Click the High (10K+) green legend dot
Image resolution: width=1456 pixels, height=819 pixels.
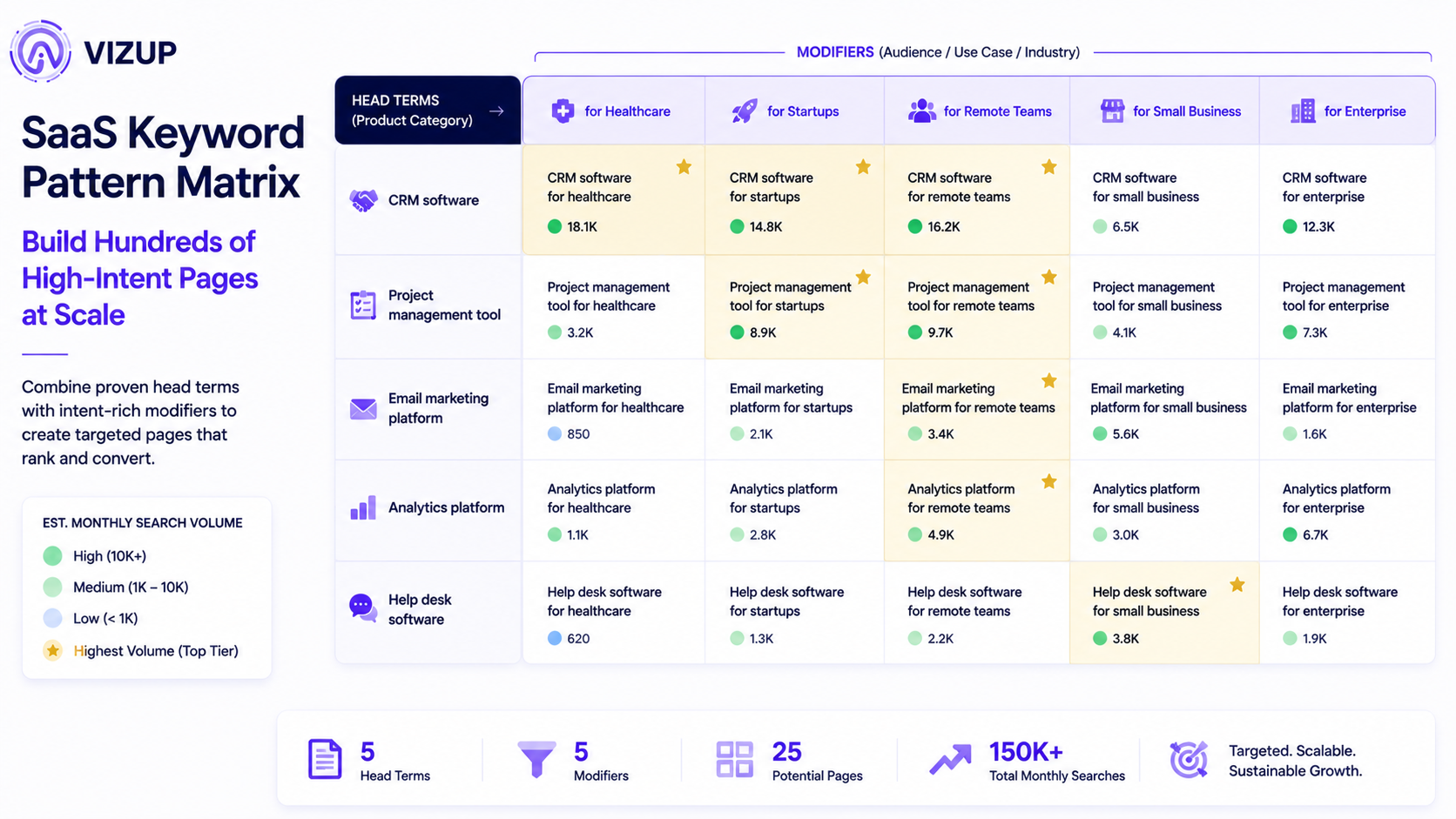click(x=53, y=555)
